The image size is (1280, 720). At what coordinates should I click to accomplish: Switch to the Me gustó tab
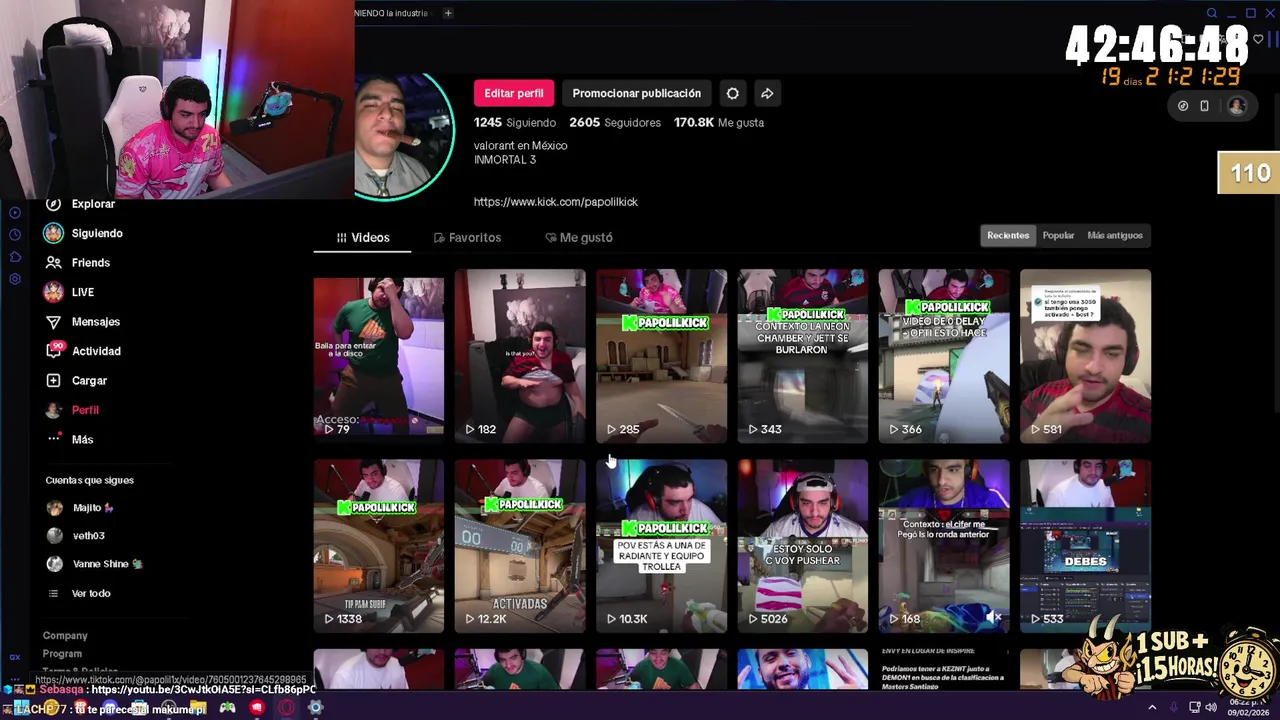pyautogui.click(x=579, y=237)
